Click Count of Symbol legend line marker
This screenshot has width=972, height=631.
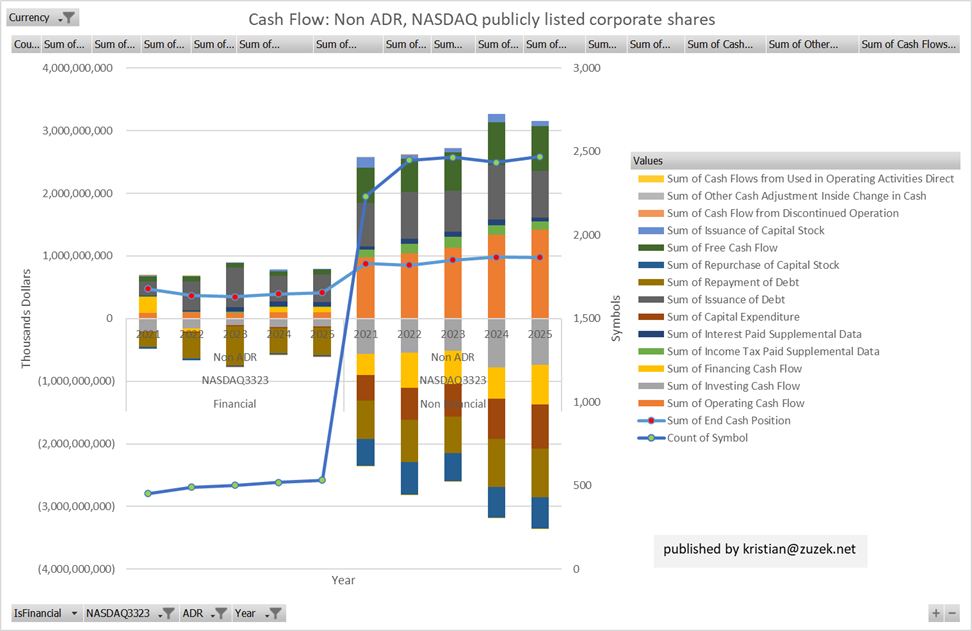click(650, 438)
